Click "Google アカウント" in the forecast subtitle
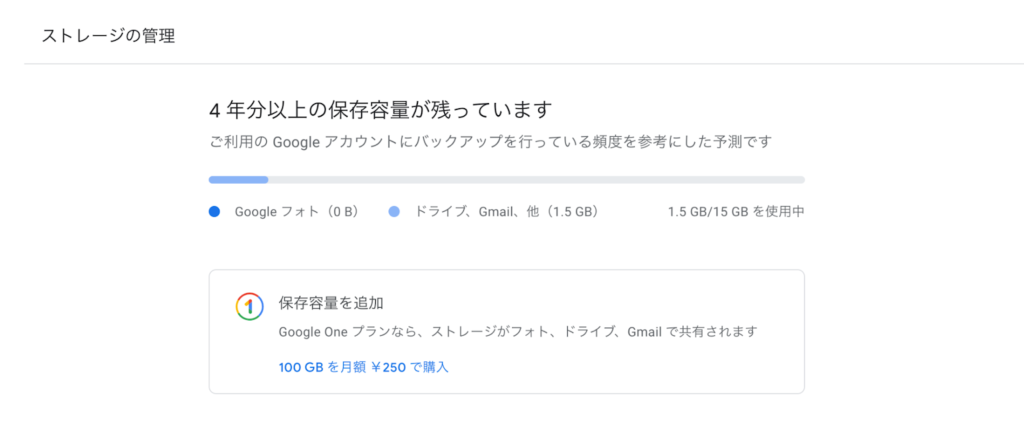Screen dimensions: 1024x435 (x=309, y=142)
